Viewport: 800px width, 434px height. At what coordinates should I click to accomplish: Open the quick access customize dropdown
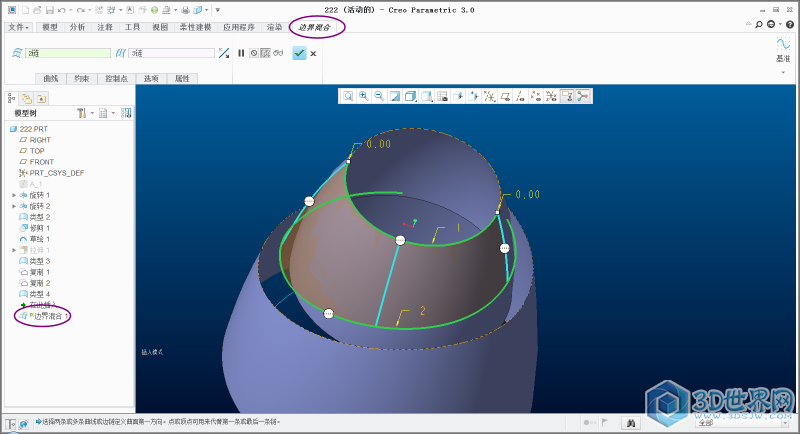pyautogui.click(x=217, y=10)
